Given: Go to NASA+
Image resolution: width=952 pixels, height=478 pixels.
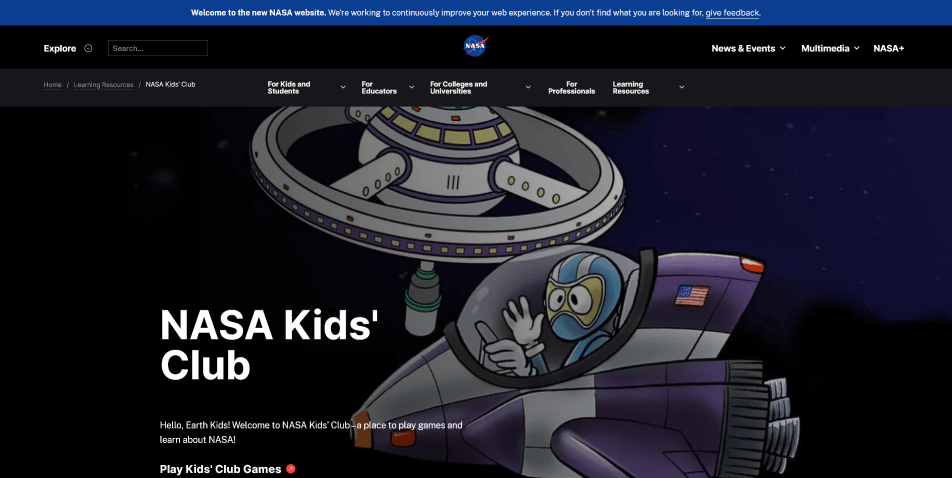Looking at the screenshot, I should (889, 49).
